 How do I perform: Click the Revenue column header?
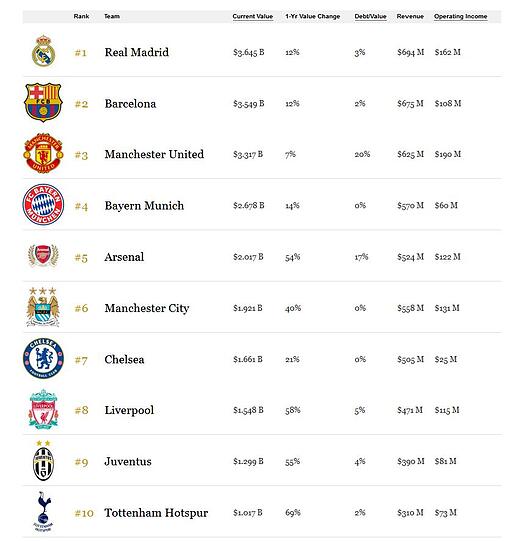coord(410,16)
